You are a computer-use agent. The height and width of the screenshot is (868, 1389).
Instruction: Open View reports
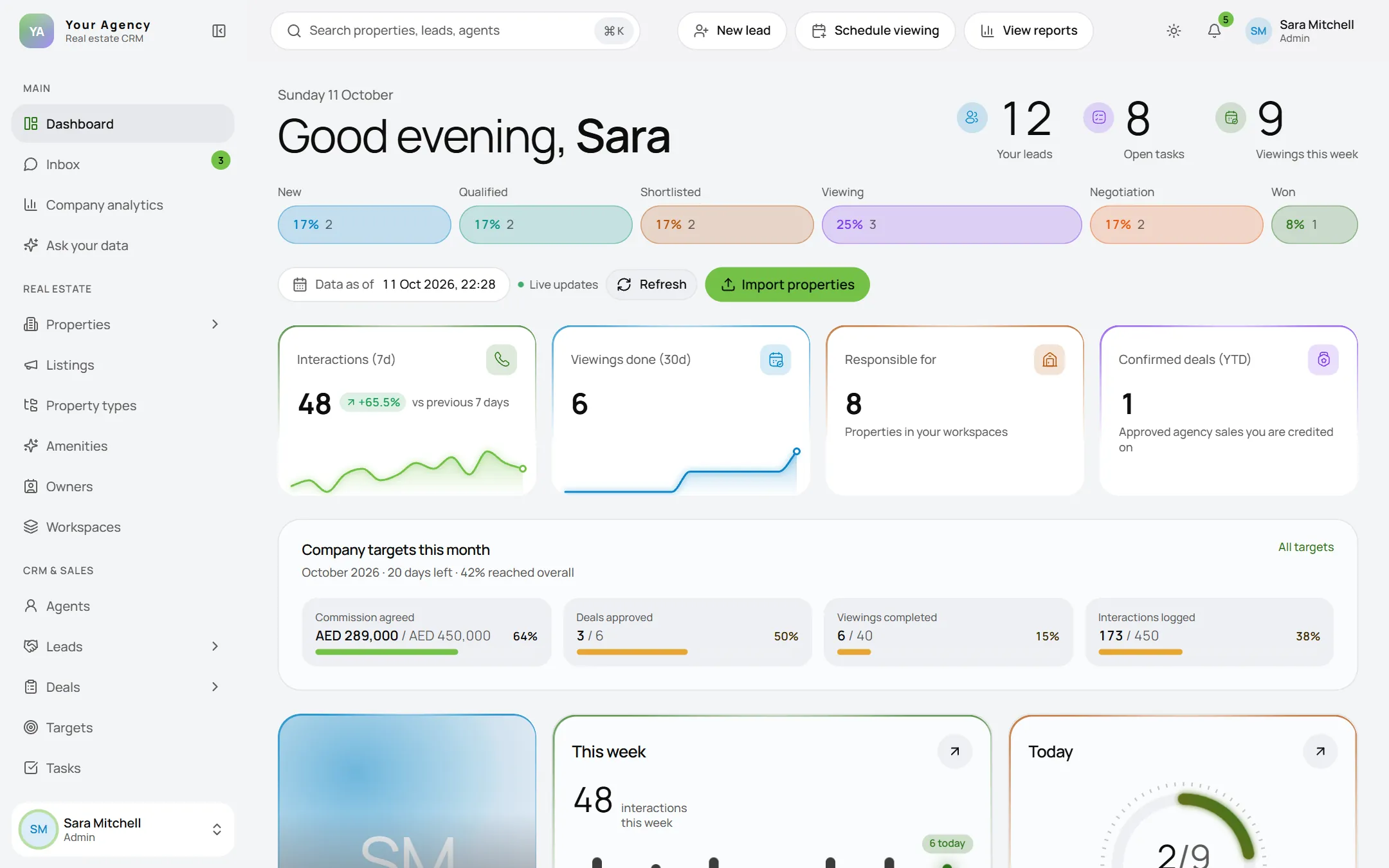pyautogui.click(x=1028, y=31)
